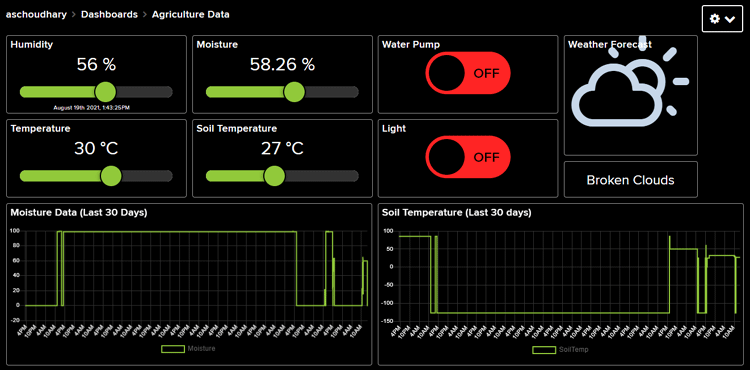Screen dimensions: 750x370
Task: Click the 30 °C temperature value
Action: 96,149
